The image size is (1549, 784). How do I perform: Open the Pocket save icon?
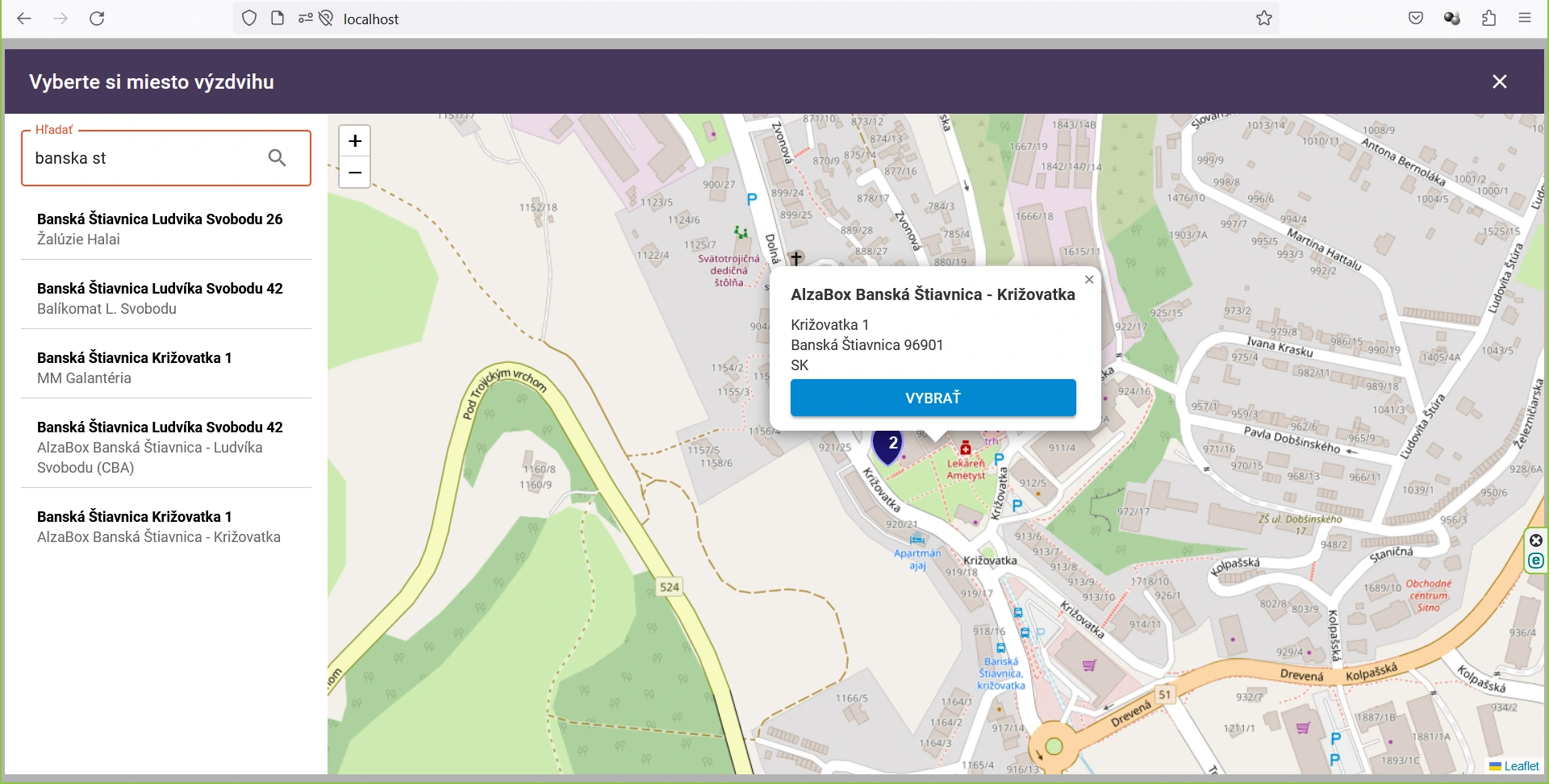click(x=1416, y=19)
